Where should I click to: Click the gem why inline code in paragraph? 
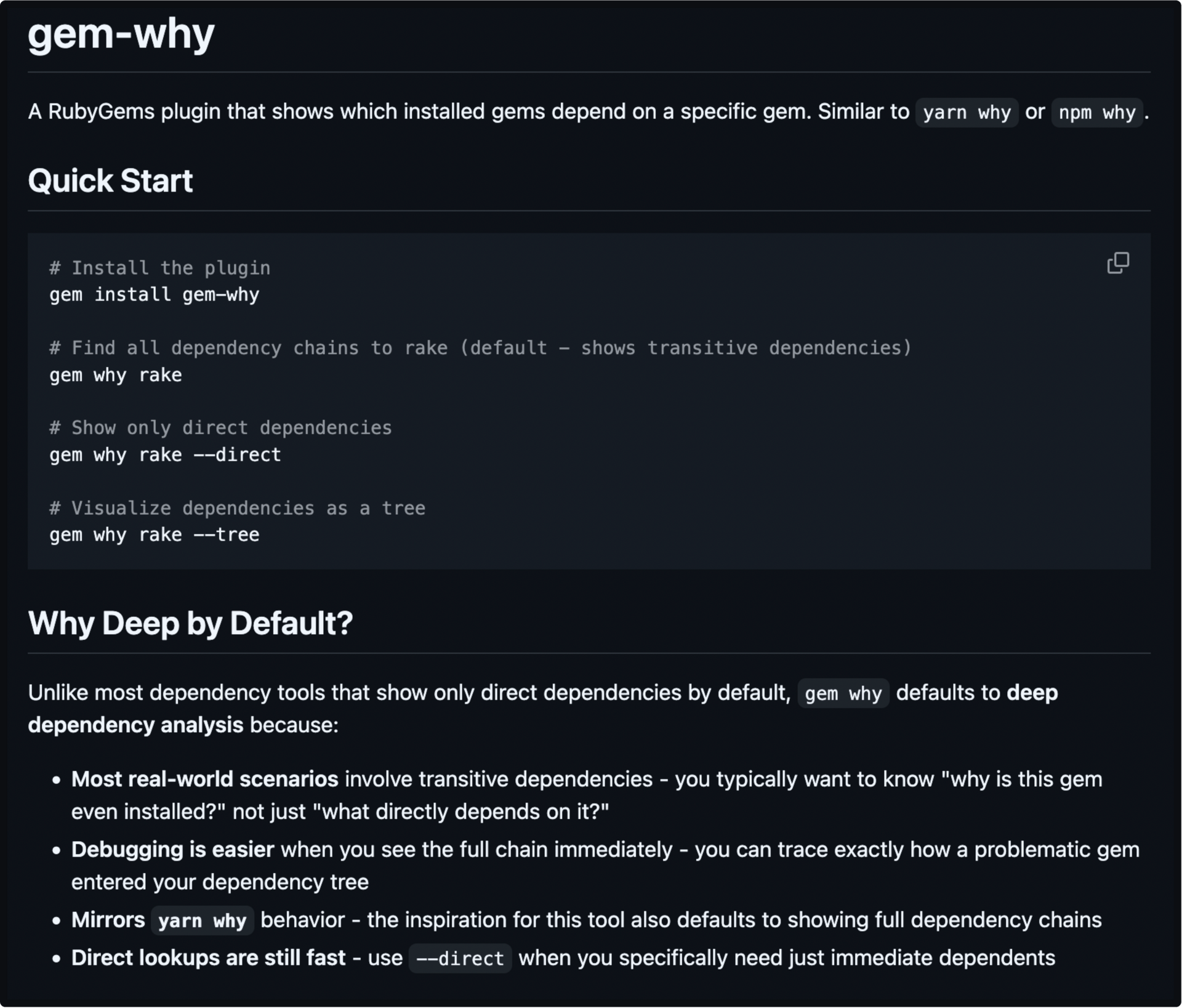(843, 693)
